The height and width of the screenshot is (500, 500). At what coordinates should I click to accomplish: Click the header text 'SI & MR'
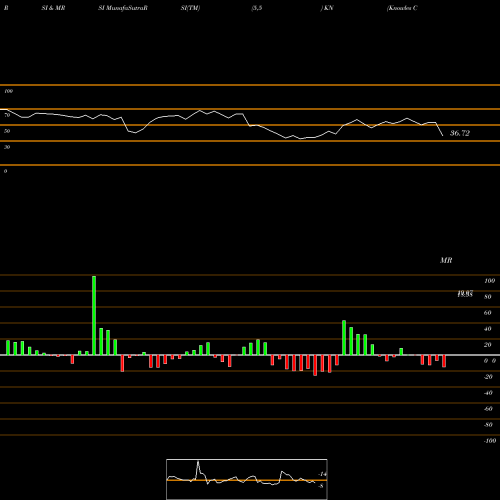pos(53,8)
